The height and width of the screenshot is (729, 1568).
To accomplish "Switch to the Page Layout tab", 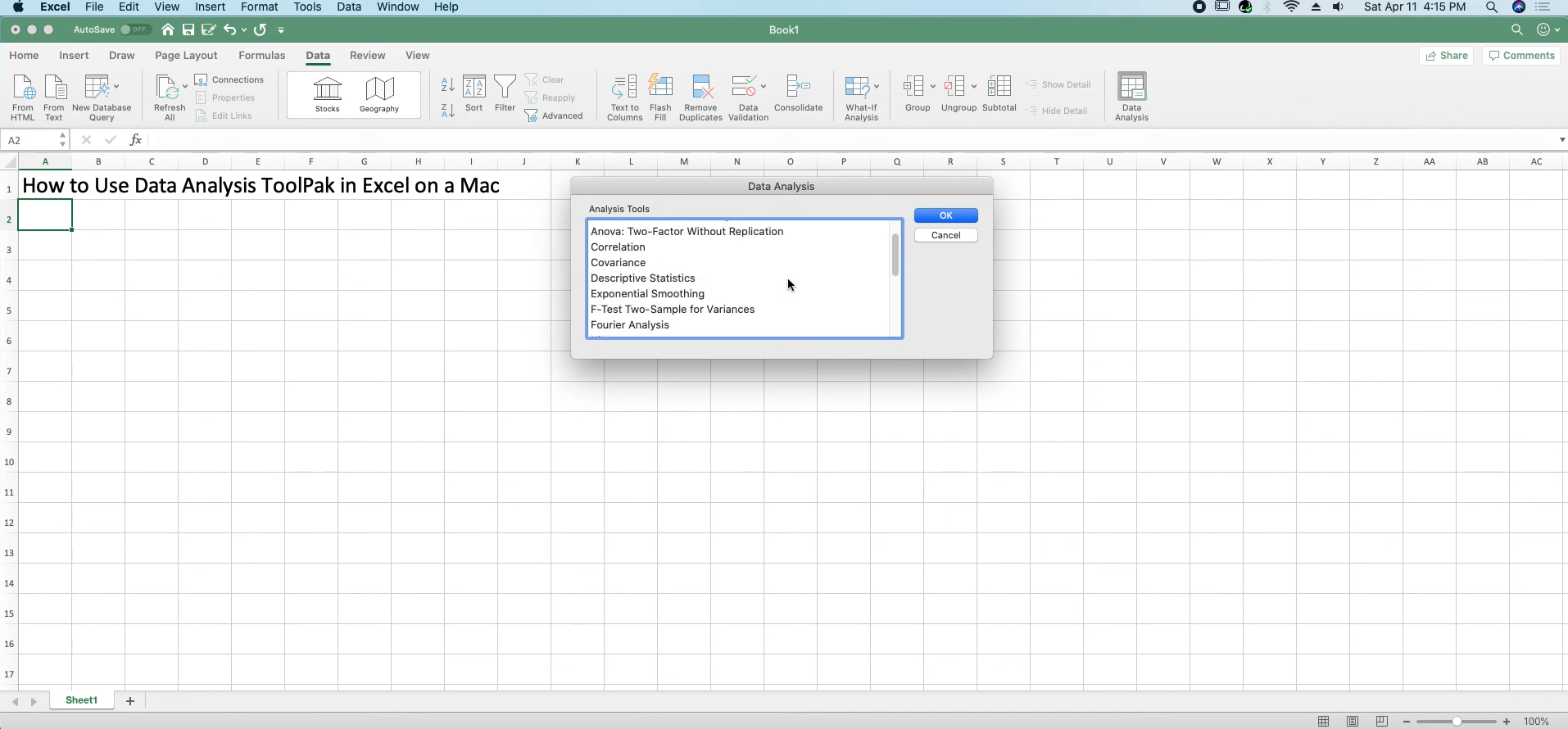I will (186, 56).
